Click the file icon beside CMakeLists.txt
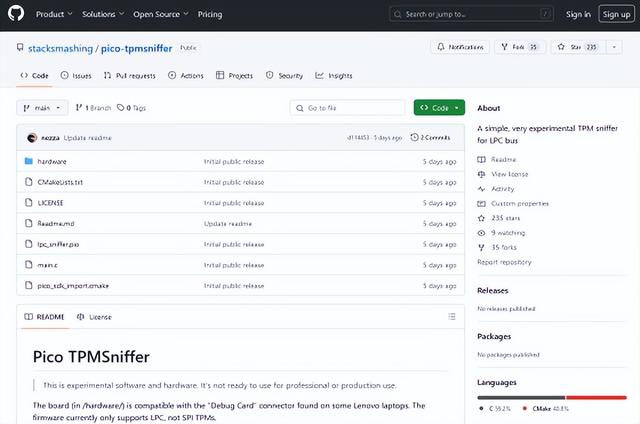Viewport: 640px width, 424px height. pos(29,182)
